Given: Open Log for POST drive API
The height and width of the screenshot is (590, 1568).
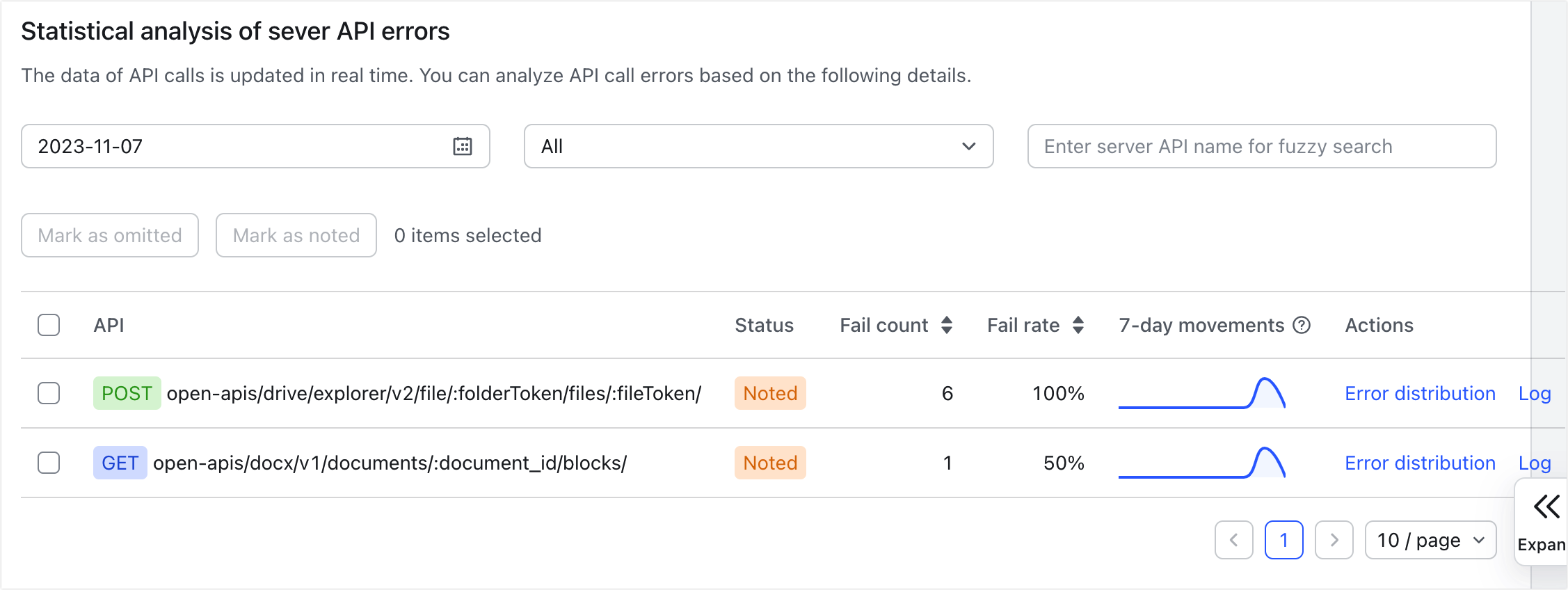Looking at the screenshot, I should tap(1535, 394).
